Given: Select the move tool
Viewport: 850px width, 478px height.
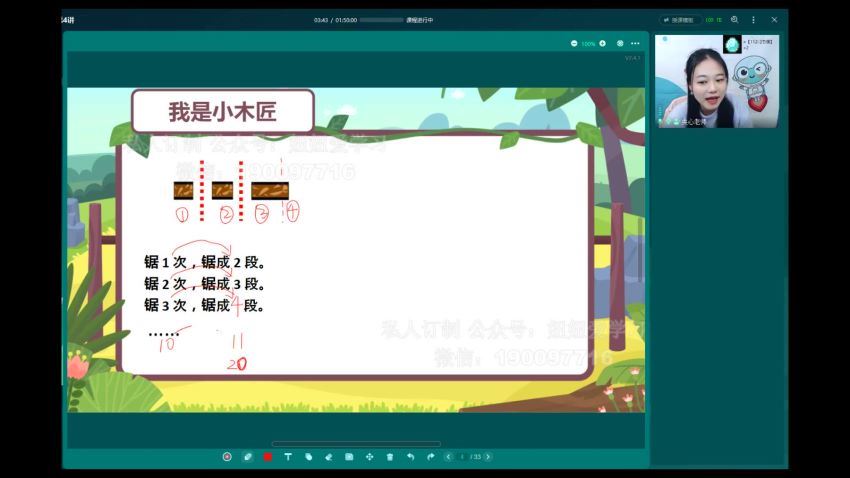Looking at the screenshot, I should (369, 457).
